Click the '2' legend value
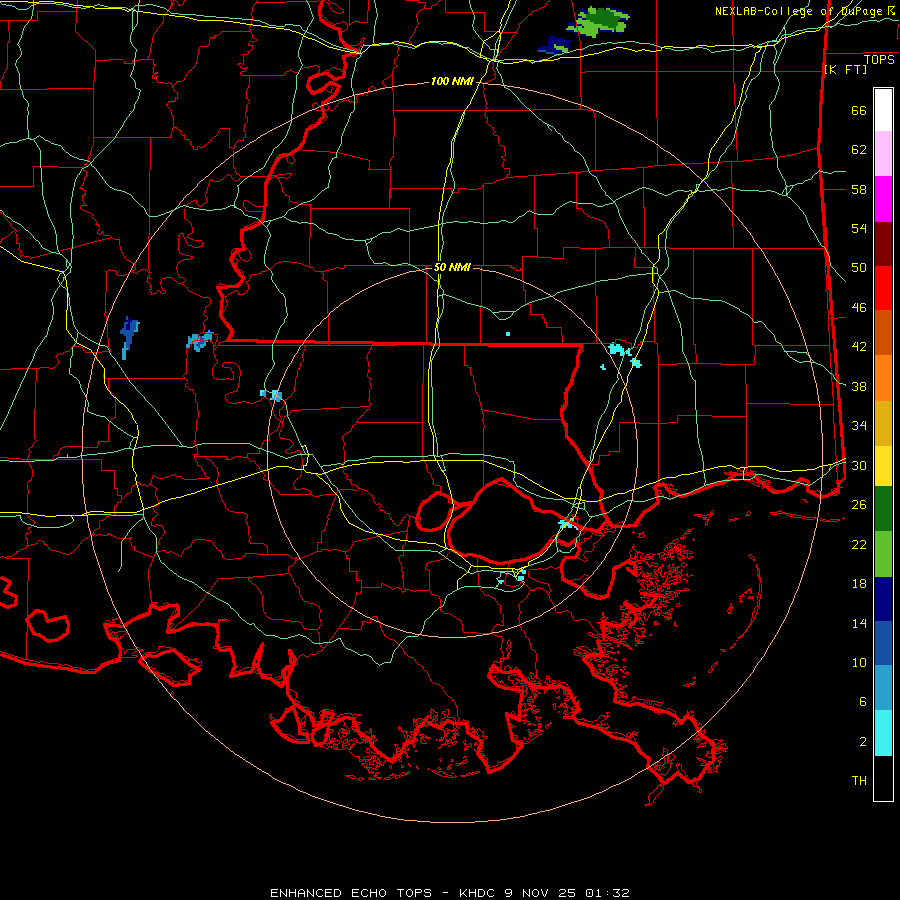Screen dimensions: 900x900 (863, 742)
